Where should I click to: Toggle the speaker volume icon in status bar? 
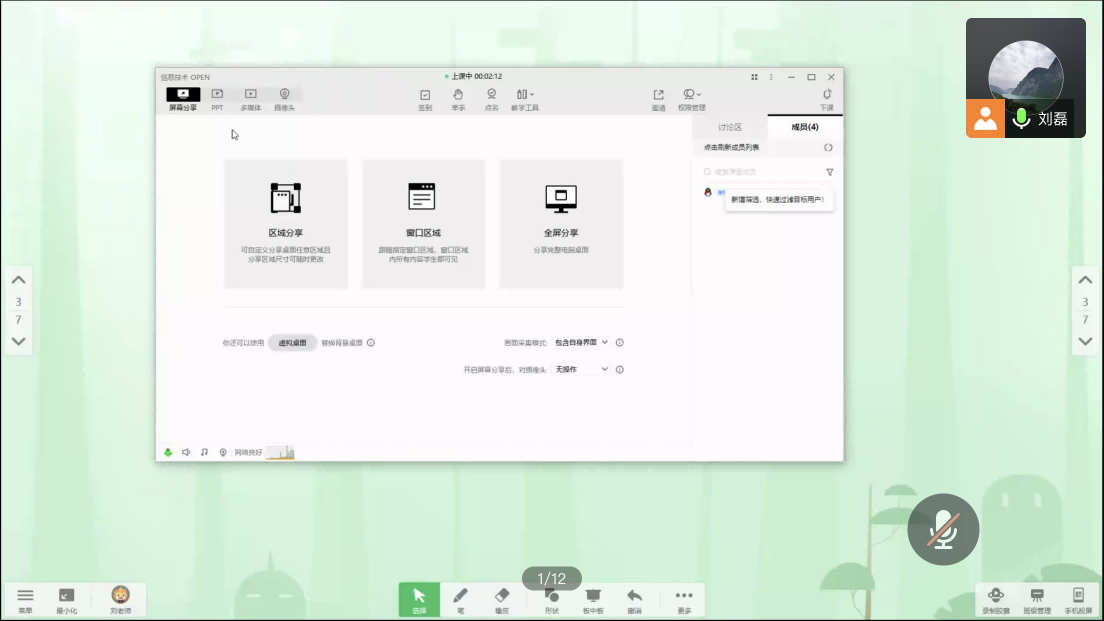(x=186, y=452)
